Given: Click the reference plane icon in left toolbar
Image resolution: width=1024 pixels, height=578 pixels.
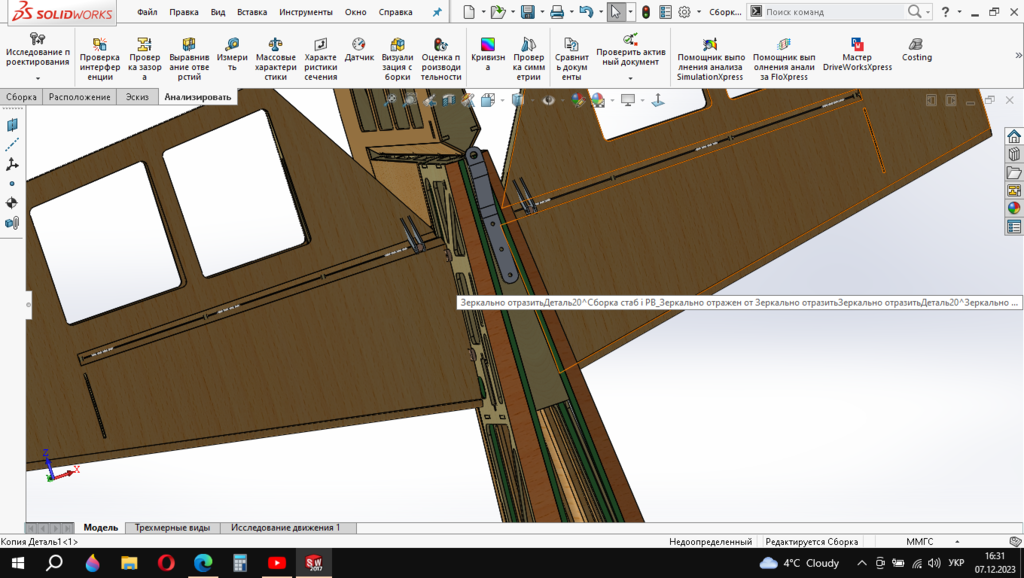Looking at the screenshot, I should pyautogui.click(x=12, y=125).
